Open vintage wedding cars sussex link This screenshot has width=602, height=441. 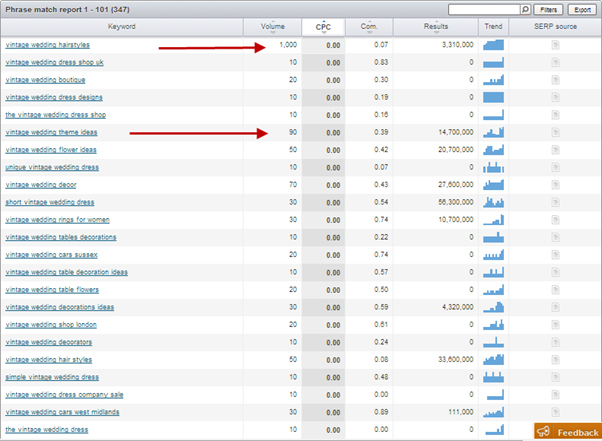(x=51, y=255)
